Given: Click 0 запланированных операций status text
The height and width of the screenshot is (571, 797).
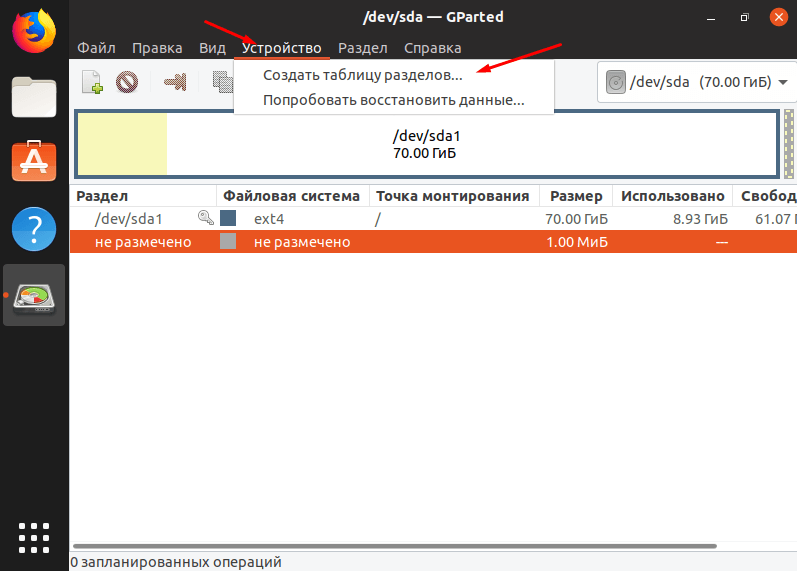Looking at the screenshot, I should [176, 562].
